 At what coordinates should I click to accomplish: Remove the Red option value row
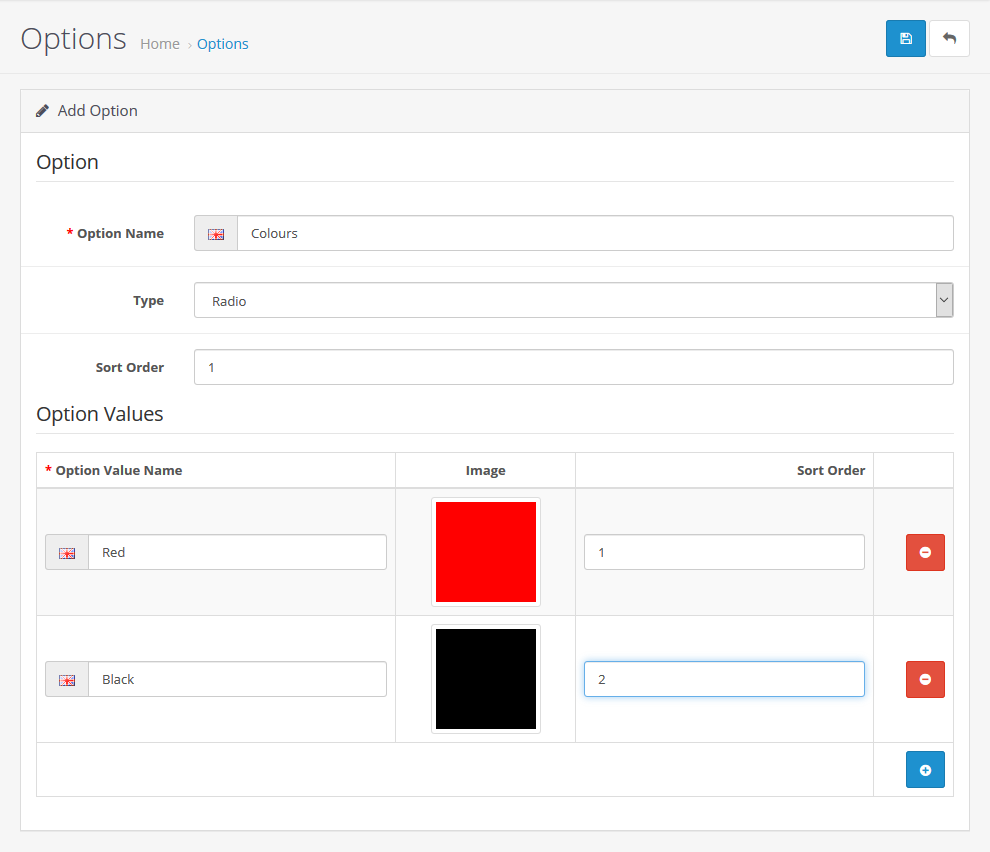[925, 552]
